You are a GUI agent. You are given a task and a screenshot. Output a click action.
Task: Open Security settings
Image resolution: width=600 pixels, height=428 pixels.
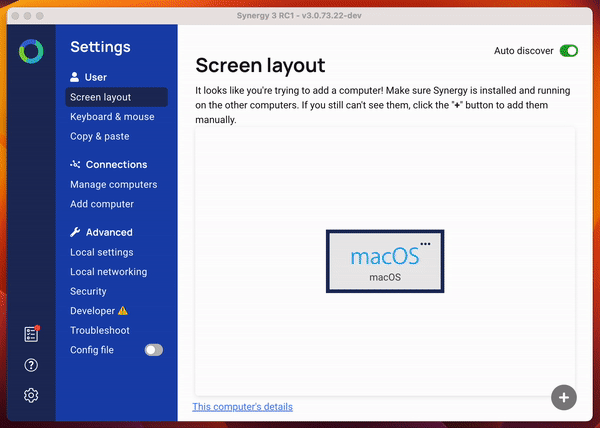coord(88,291)
